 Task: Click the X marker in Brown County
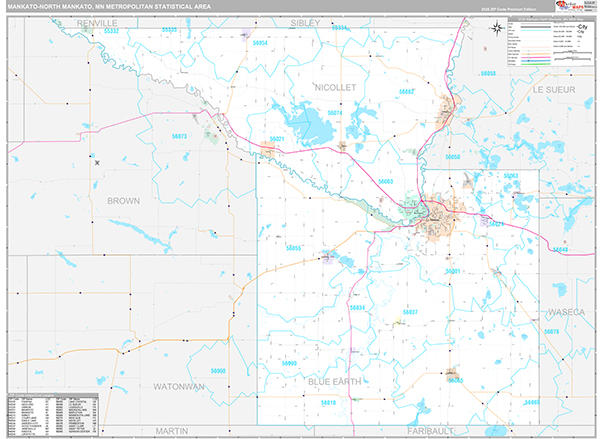tap(97, 163)
